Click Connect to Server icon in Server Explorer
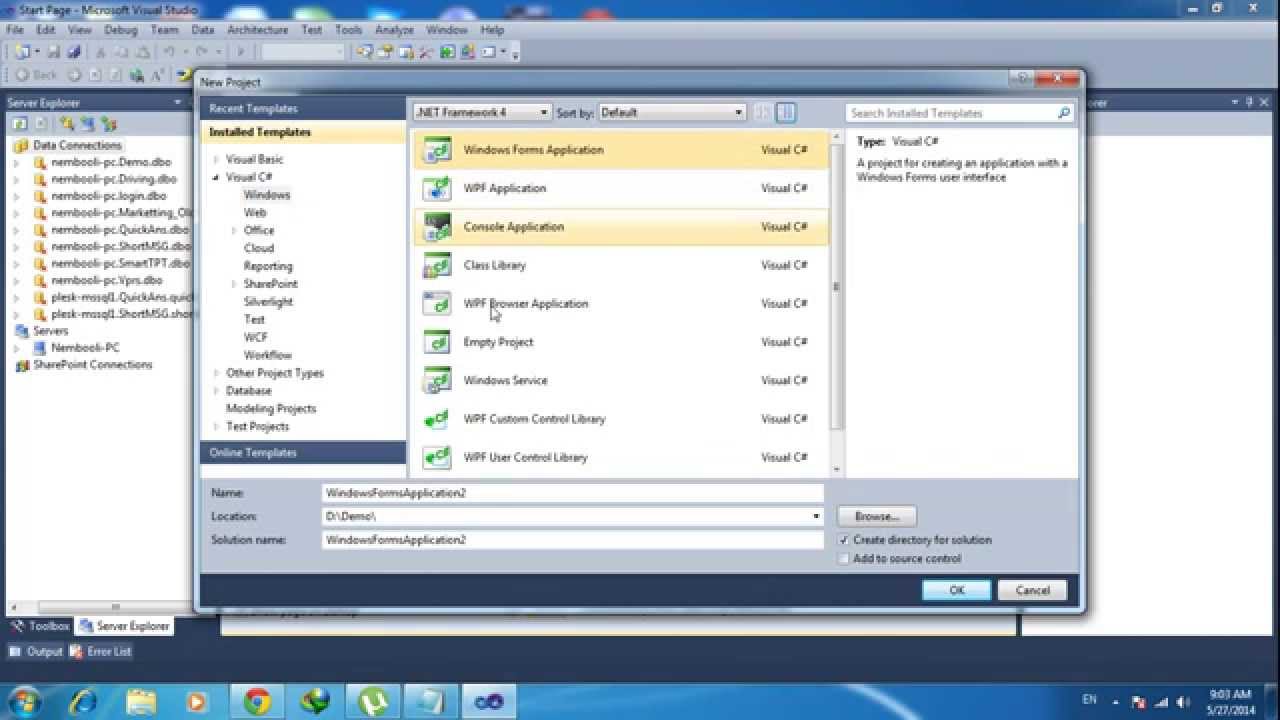Viewport: 1280px width, 720px height. [x=88, y=124]
